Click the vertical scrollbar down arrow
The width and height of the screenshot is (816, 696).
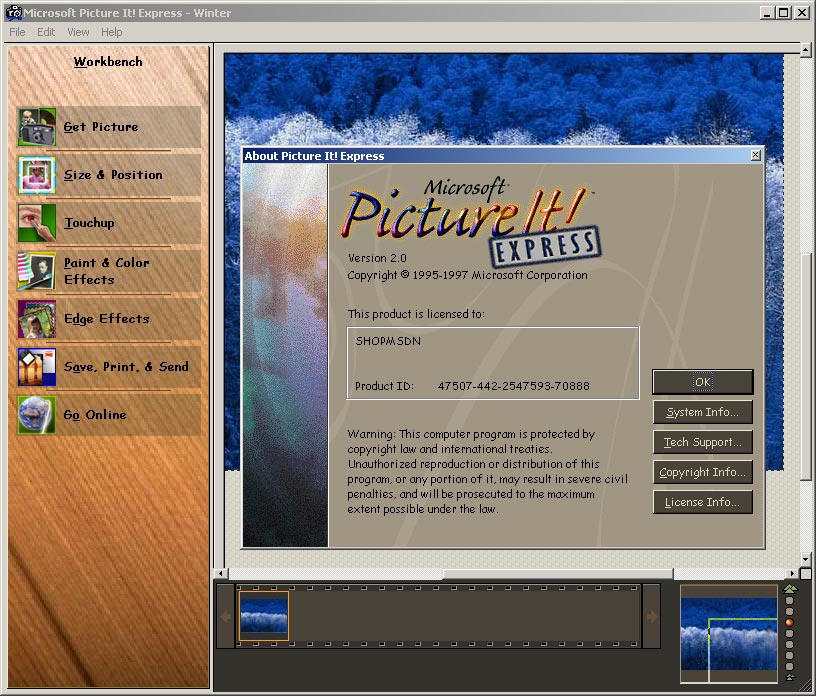coord(806,559)
